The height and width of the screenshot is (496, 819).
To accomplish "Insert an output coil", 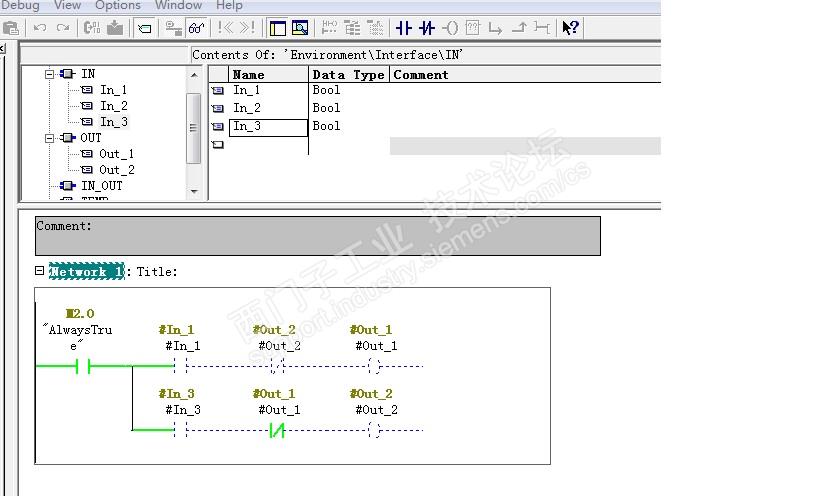I will 450,28.
